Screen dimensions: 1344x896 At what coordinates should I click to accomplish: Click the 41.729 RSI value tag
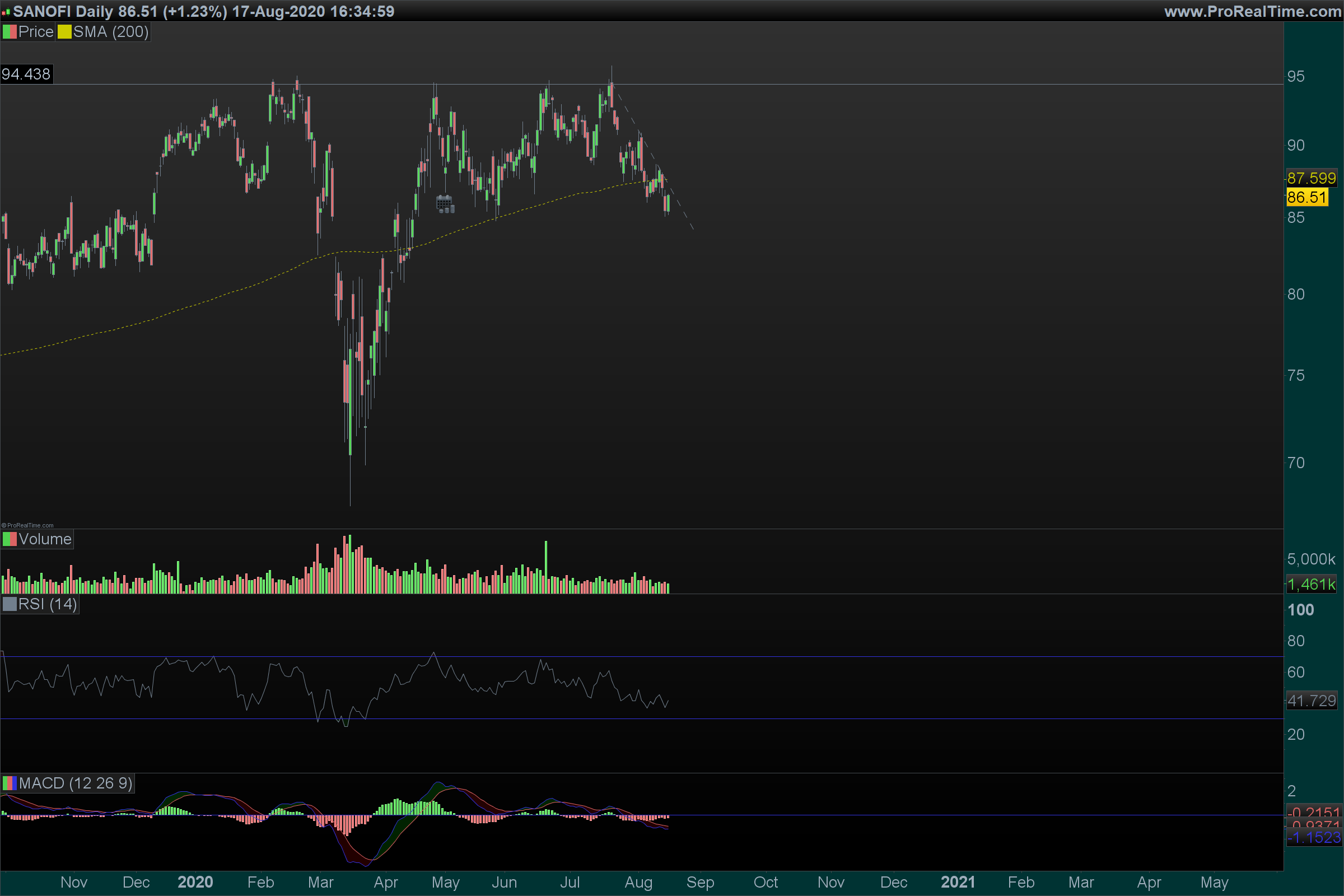(x=1311, y=701)
